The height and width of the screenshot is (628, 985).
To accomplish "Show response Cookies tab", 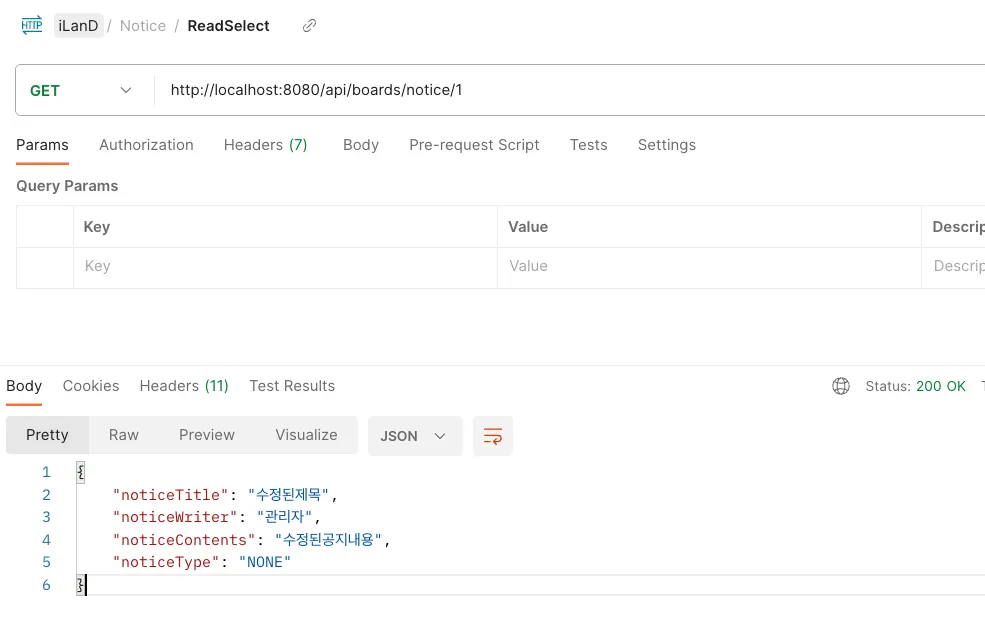I will [91, 386].
